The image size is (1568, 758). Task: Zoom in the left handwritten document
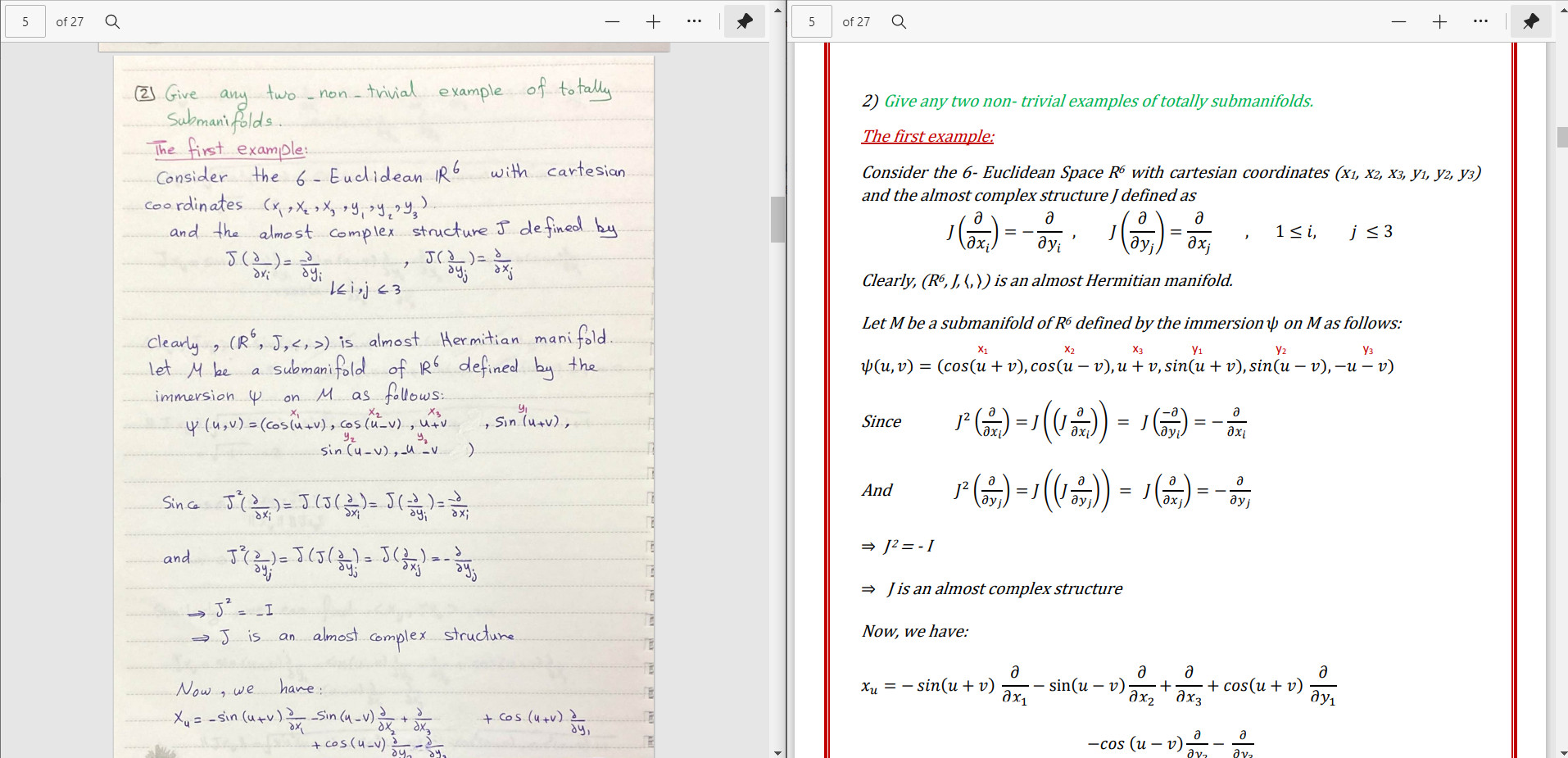point(653,22)
